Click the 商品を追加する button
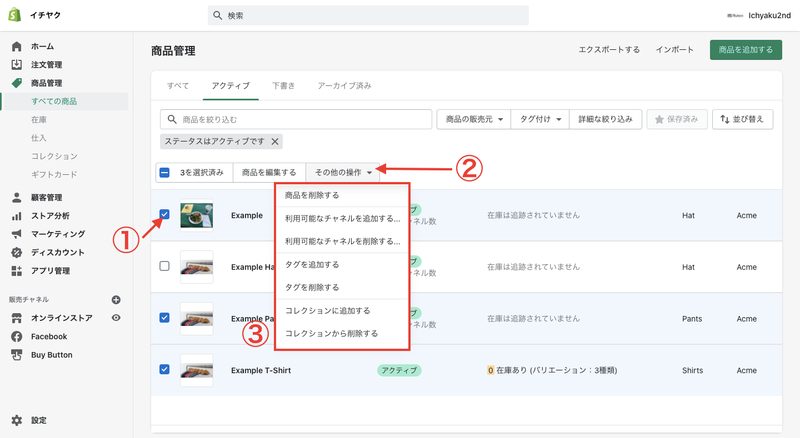Image resolution: width=800 pixels, height=438 pixels. pos(745,50)
